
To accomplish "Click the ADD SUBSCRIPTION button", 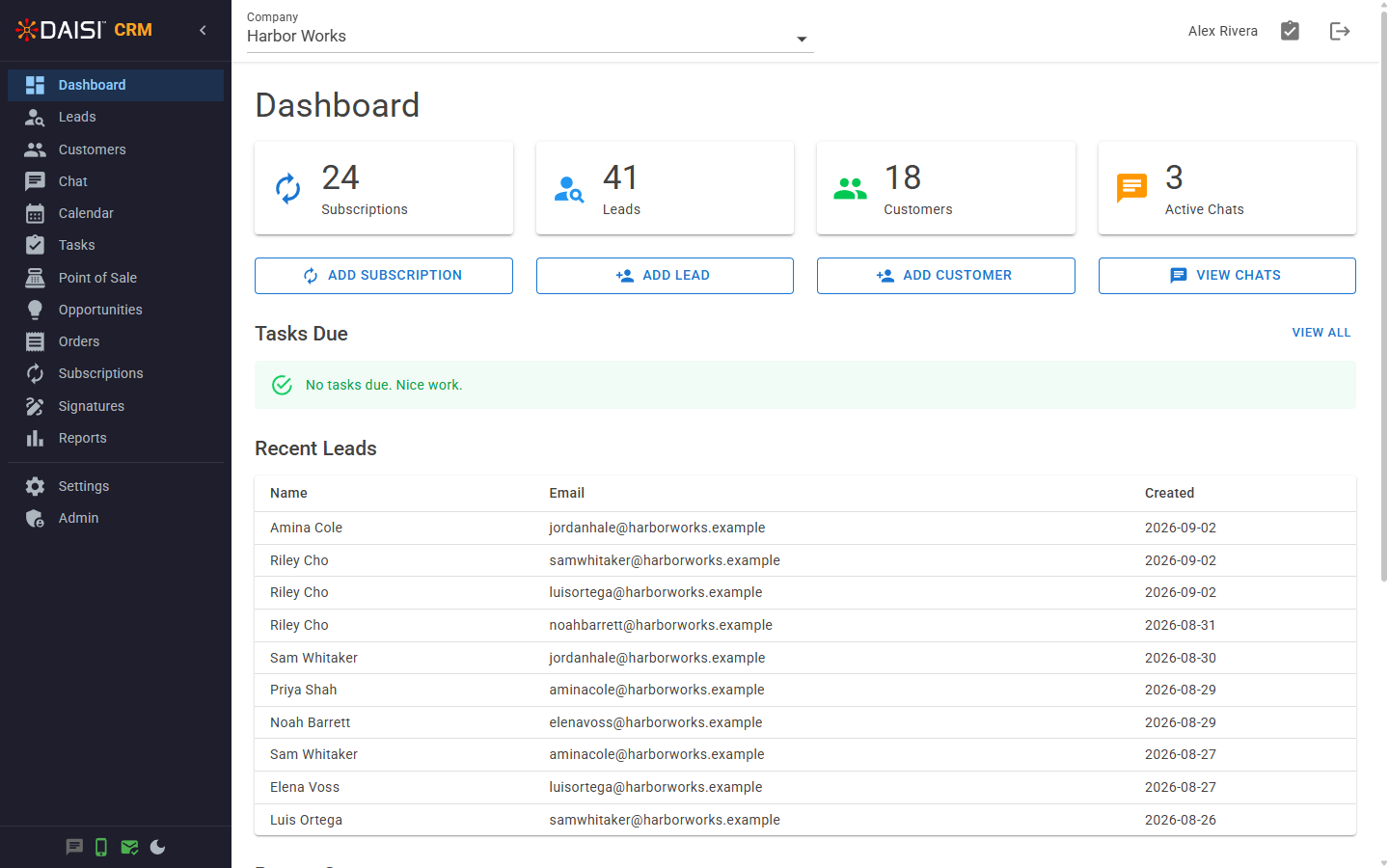I will 384,276.
